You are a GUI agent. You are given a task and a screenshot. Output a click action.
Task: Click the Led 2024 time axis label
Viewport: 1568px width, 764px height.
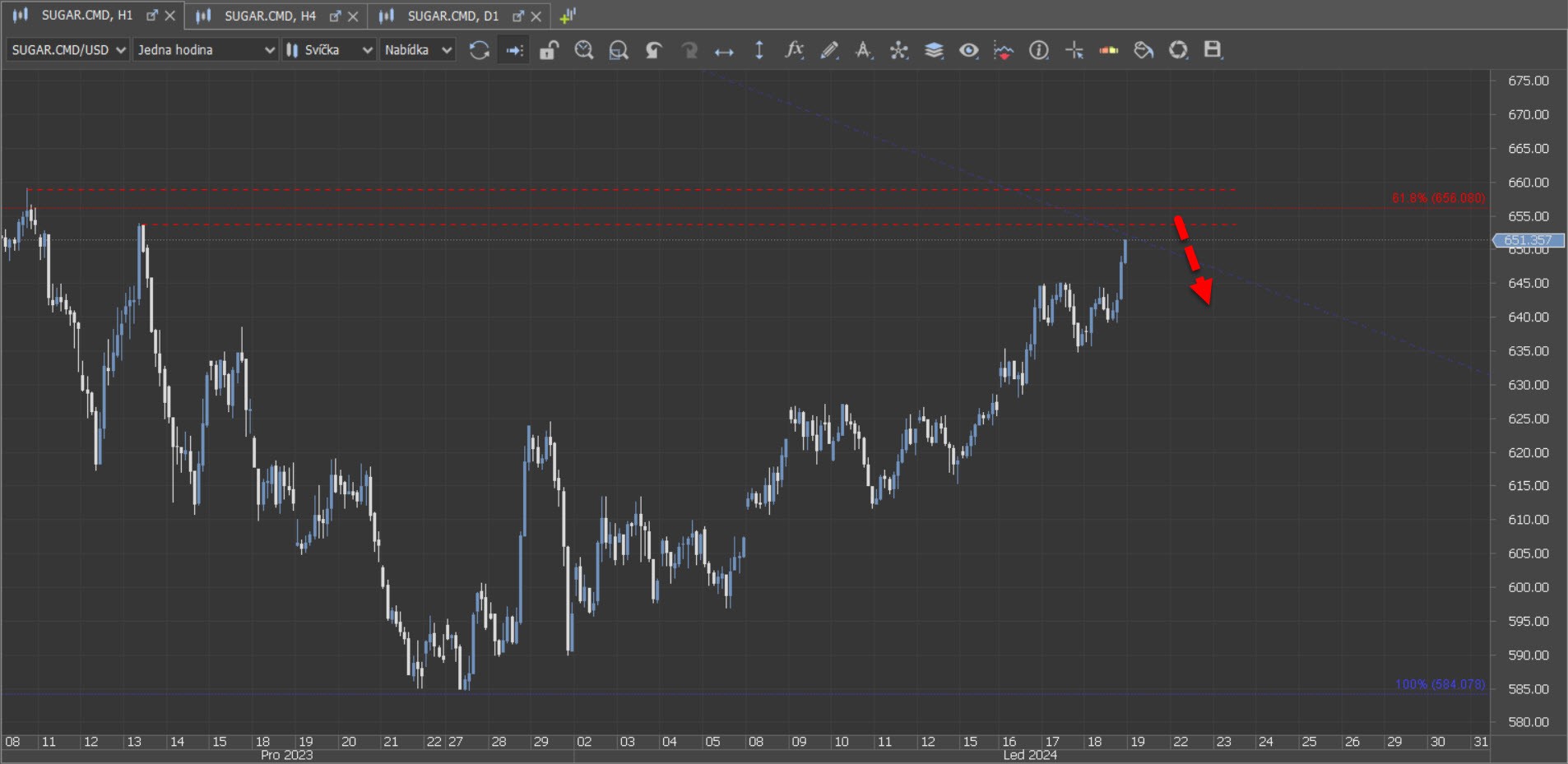[x=1030, y=755]
